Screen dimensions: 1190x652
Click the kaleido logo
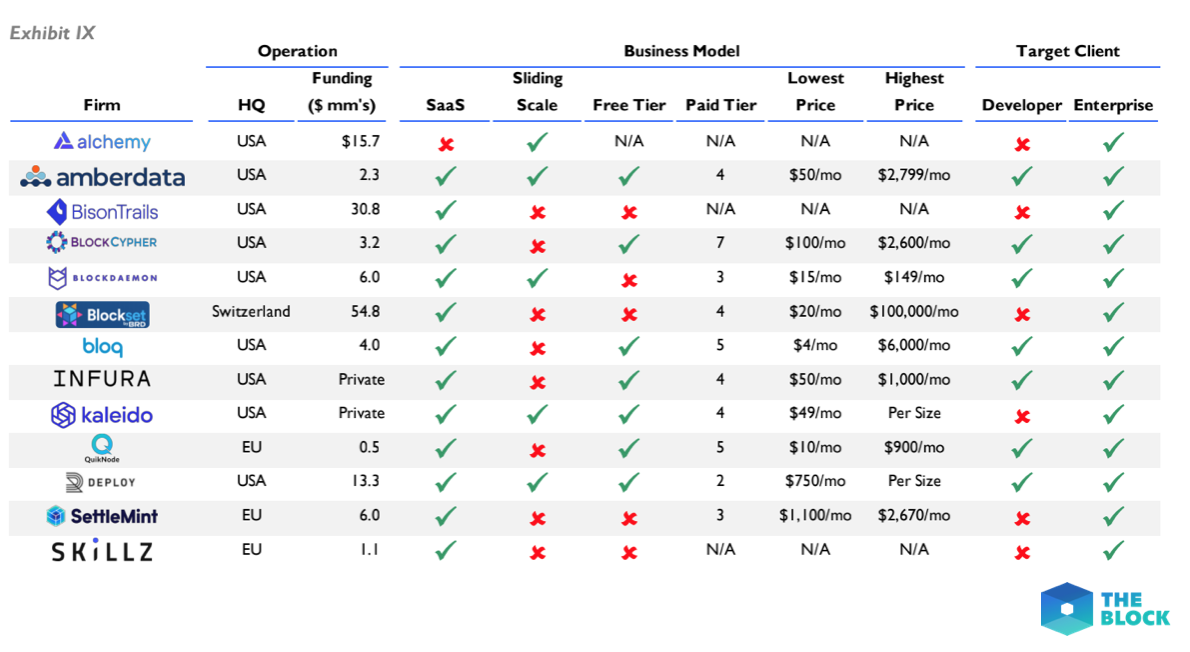point(102,414)
